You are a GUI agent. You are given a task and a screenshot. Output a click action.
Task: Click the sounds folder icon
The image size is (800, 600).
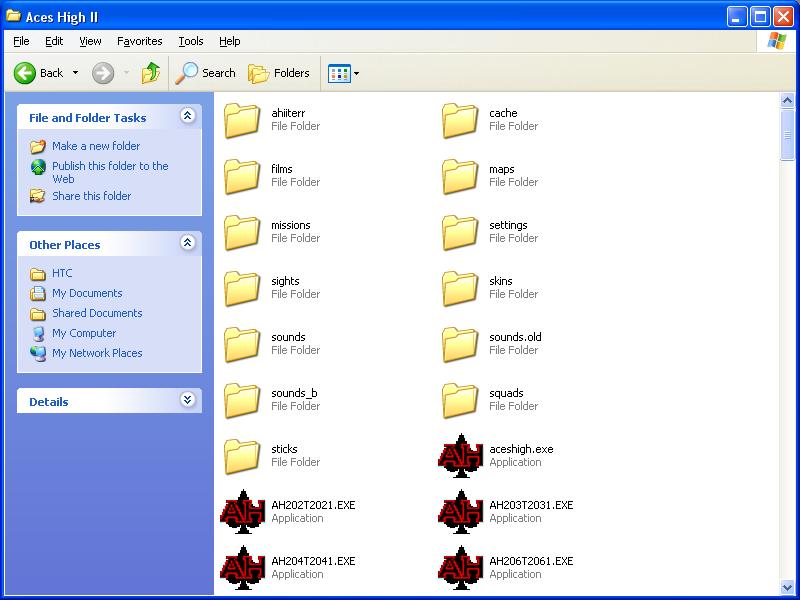click(x=242, y=345)
